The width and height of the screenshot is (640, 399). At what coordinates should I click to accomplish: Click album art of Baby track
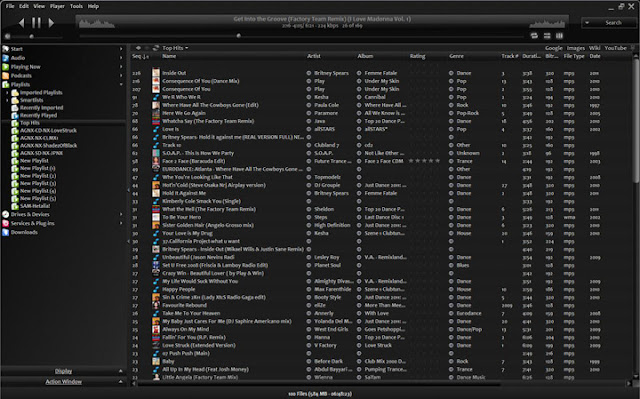(156, 361)
